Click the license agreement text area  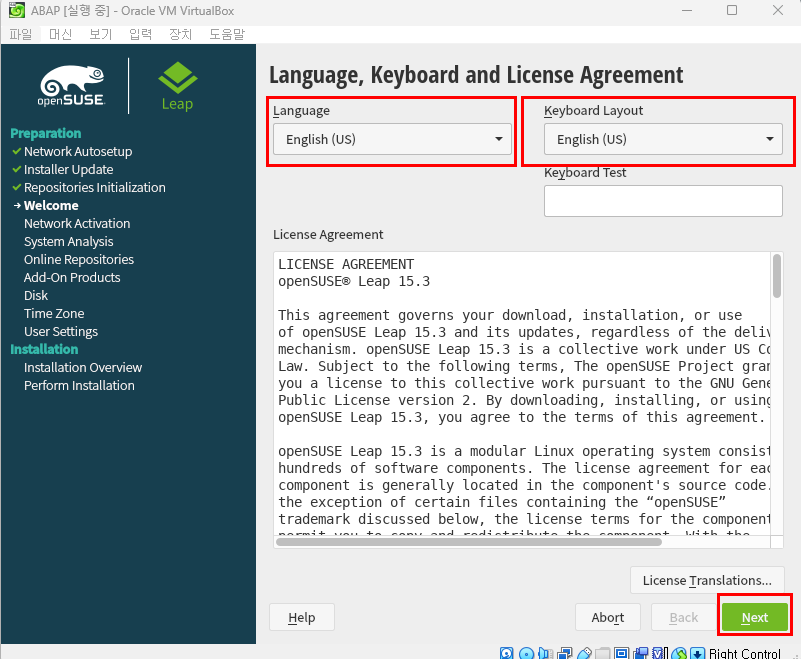pyautogui.click(x=522, y=393)
